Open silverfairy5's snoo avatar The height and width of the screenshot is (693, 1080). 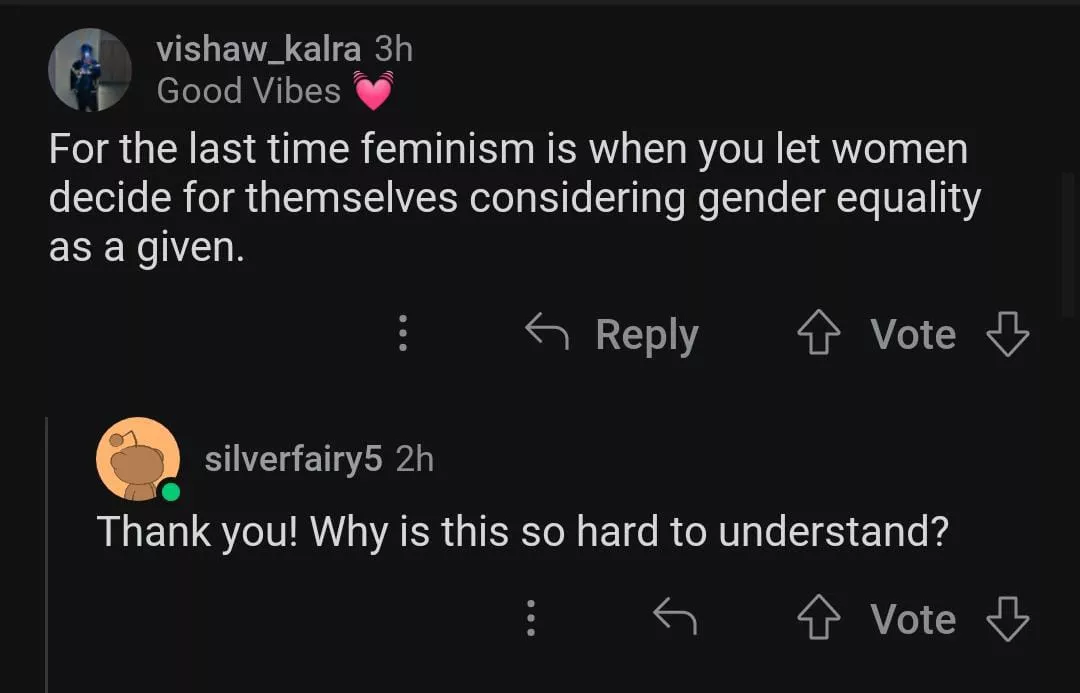coord(137,459)
